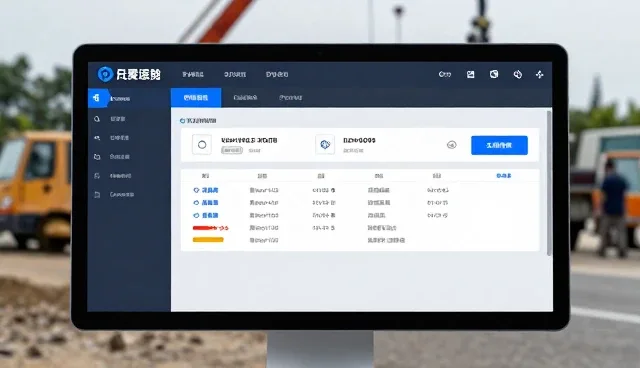
Task: Switch to the middle tab beside the blue tab
Action: (245, 98)
